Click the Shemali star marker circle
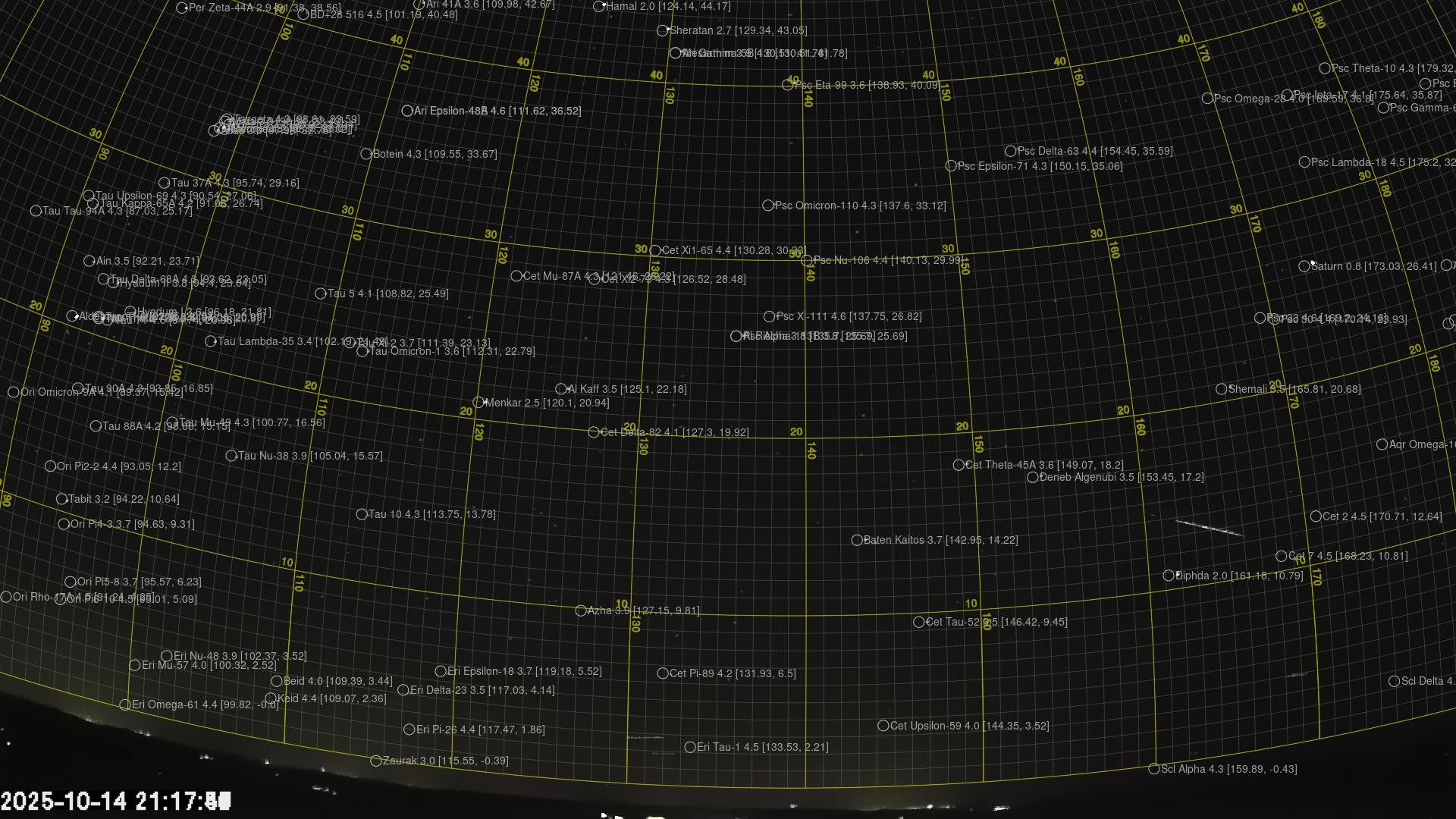This screenshot has width=1456, height=819. (x=1222, y=389)
